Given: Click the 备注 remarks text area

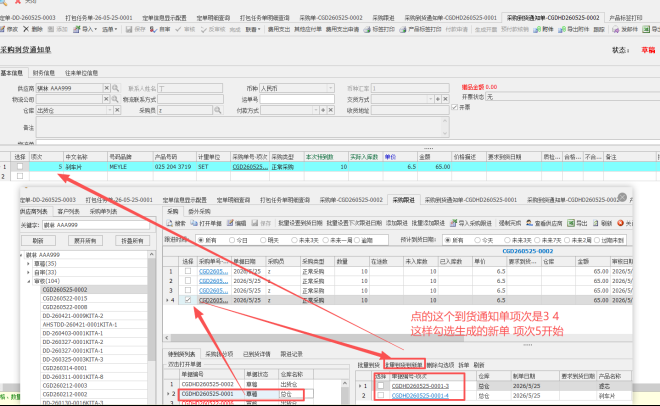Looking at the screenshot, I should click(242, 127).
